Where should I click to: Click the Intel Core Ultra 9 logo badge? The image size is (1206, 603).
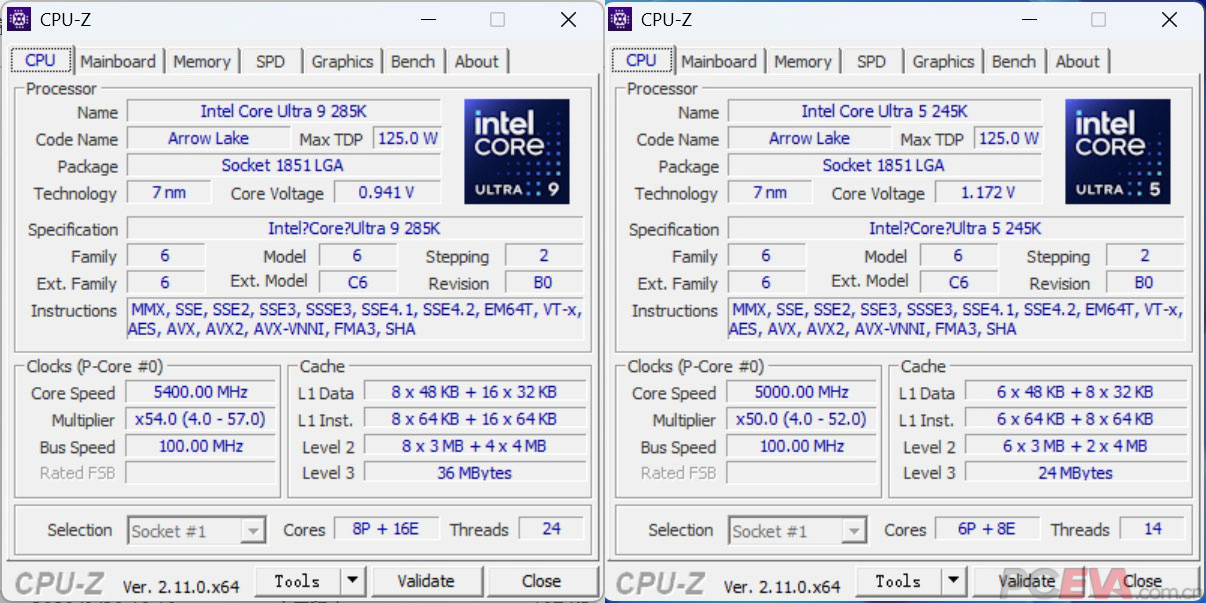(x=517, y=152)
